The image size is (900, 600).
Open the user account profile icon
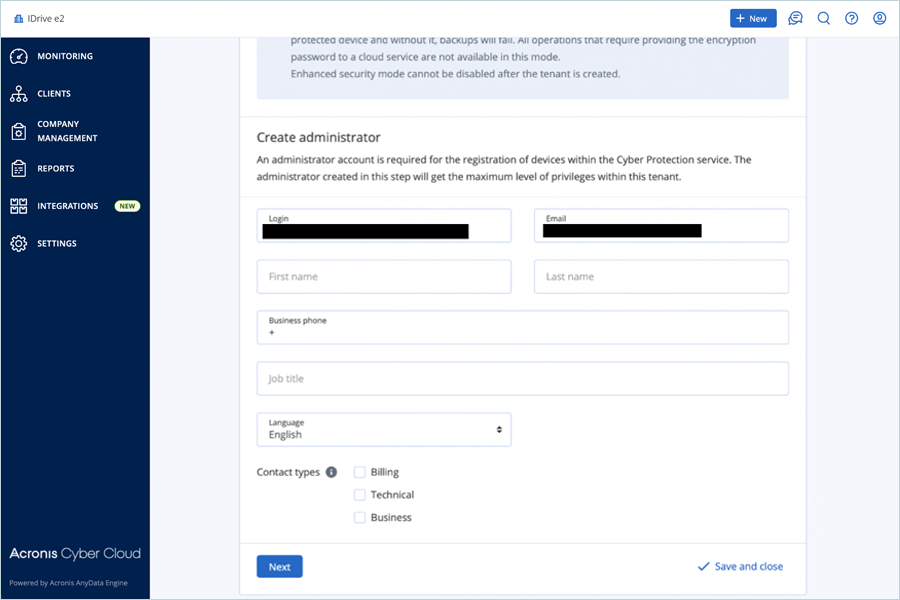tap(879, 18)
